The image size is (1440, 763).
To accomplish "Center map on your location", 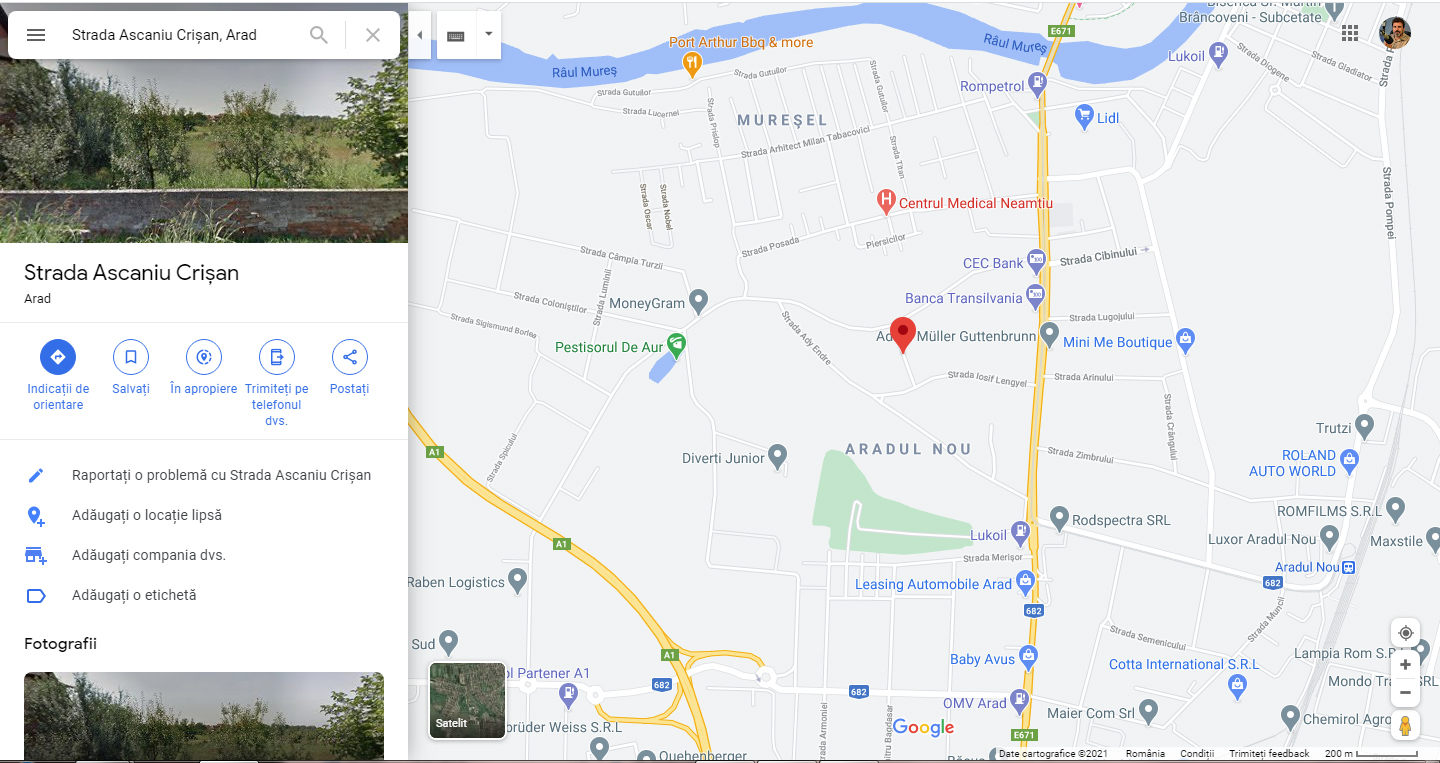I will click(1405, 633).
